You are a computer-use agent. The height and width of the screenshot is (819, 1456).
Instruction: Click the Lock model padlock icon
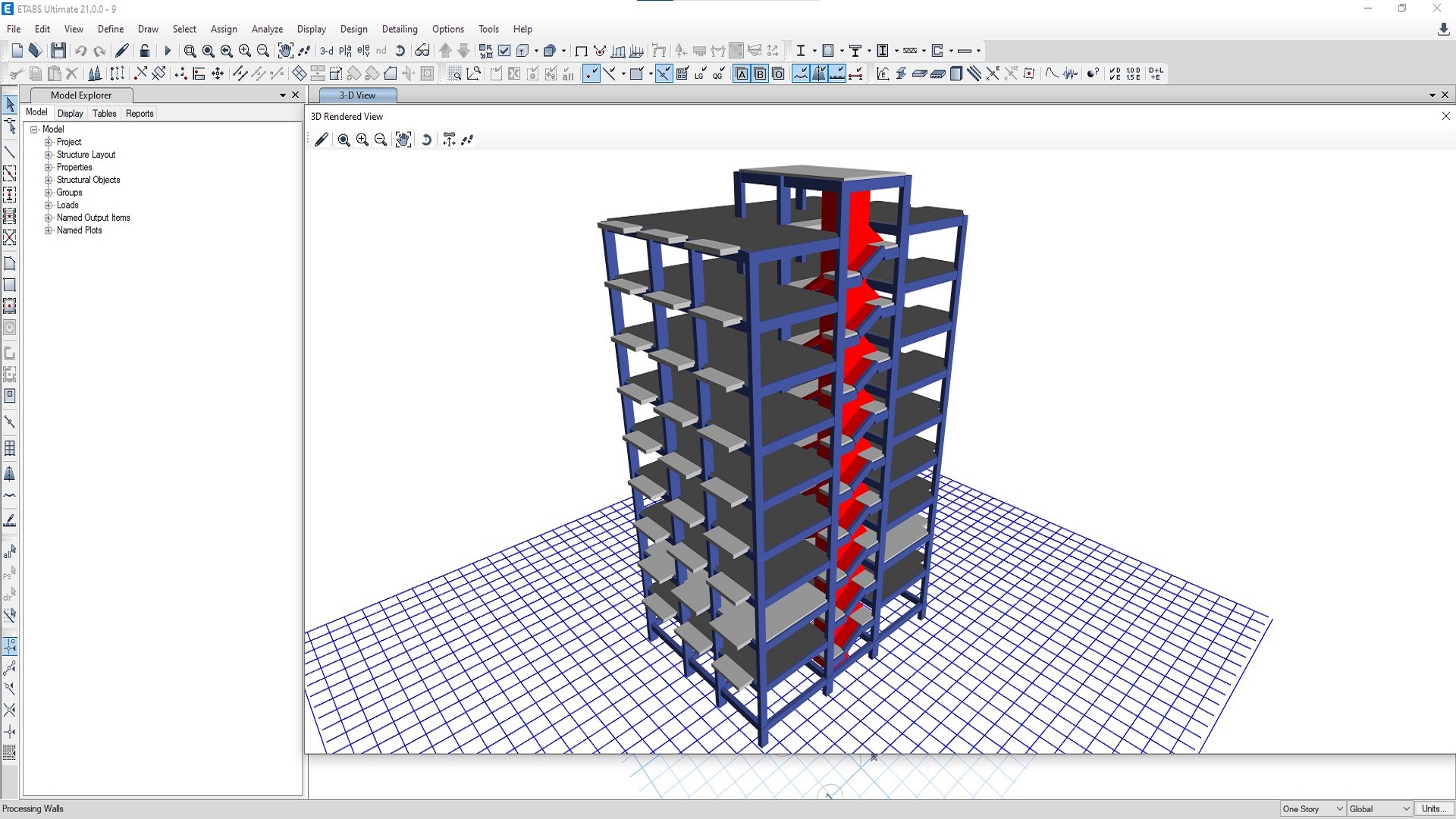tap(144, 51)
